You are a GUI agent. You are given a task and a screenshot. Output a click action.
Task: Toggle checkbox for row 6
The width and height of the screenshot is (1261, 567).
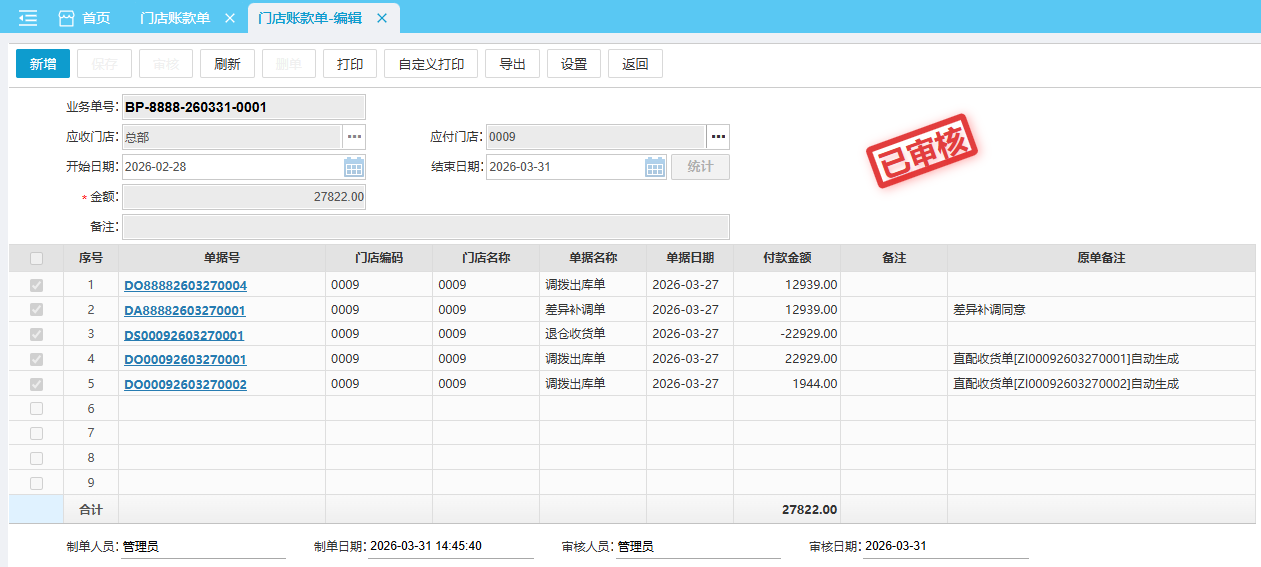(36, 409)
